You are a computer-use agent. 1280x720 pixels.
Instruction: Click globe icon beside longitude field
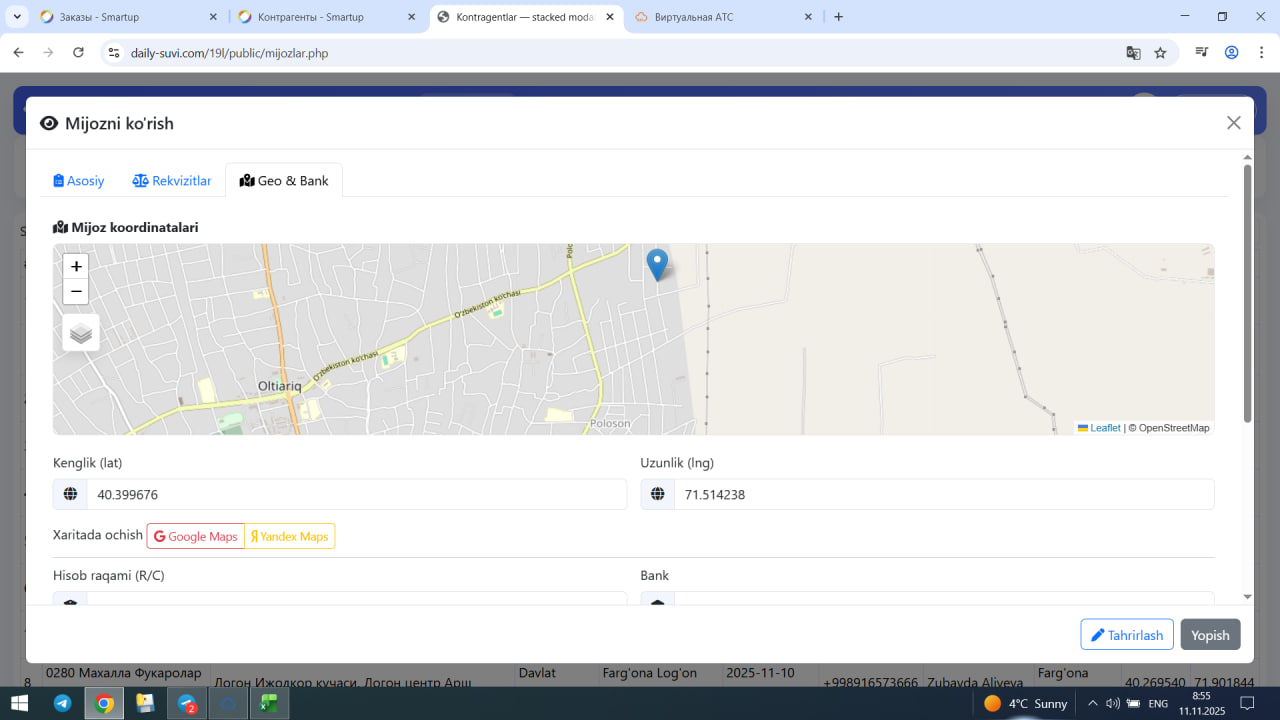[657, 494]
